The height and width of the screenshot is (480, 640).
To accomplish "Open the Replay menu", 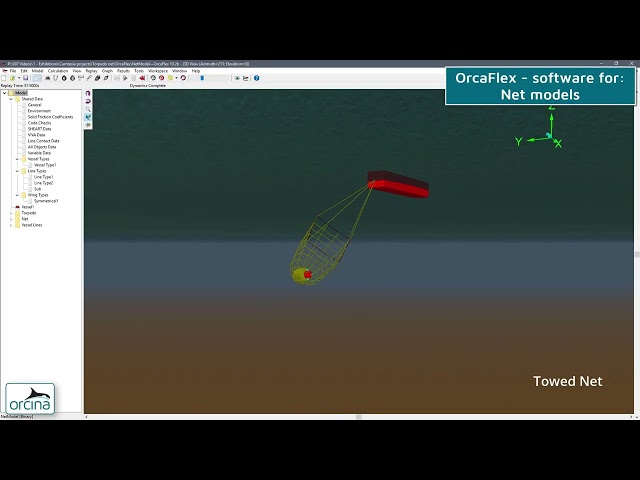I will [91, 71].
